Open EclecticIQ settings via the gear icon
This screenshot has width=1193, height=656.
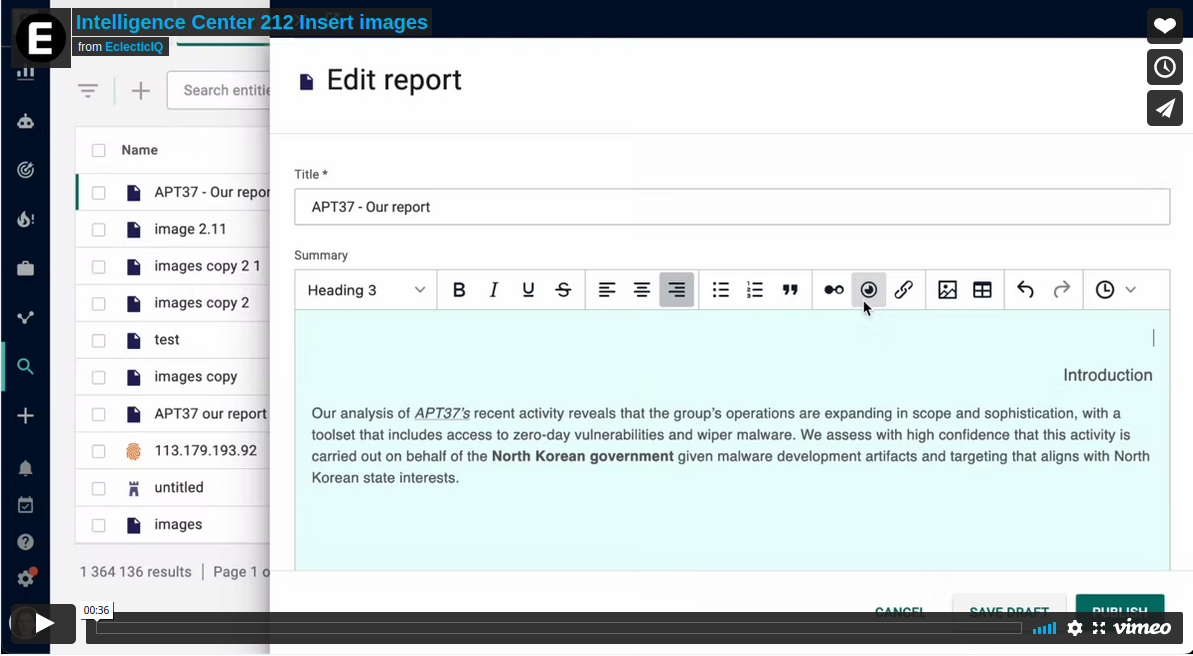click(x=26, y=578)
